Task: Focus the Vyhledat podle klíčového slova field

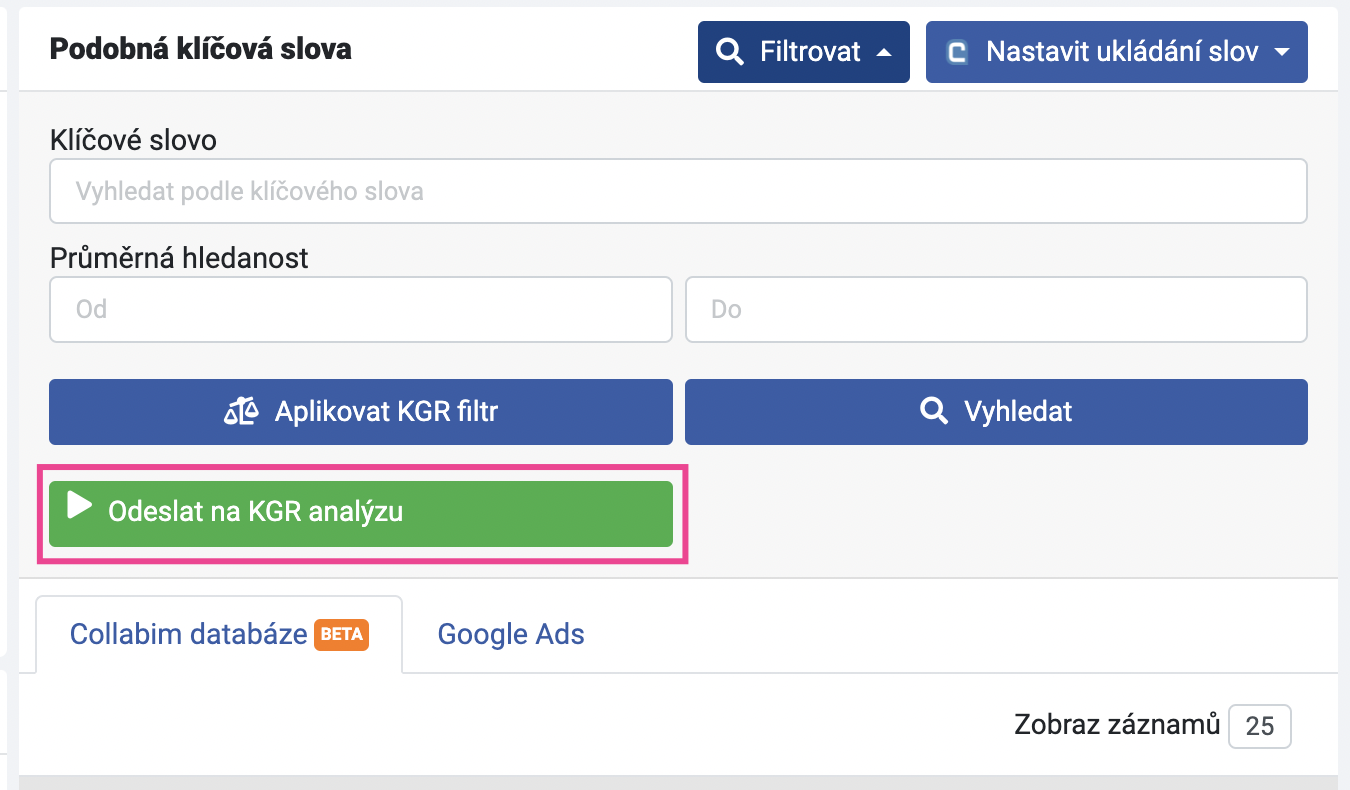Action: tap(678, 191)
